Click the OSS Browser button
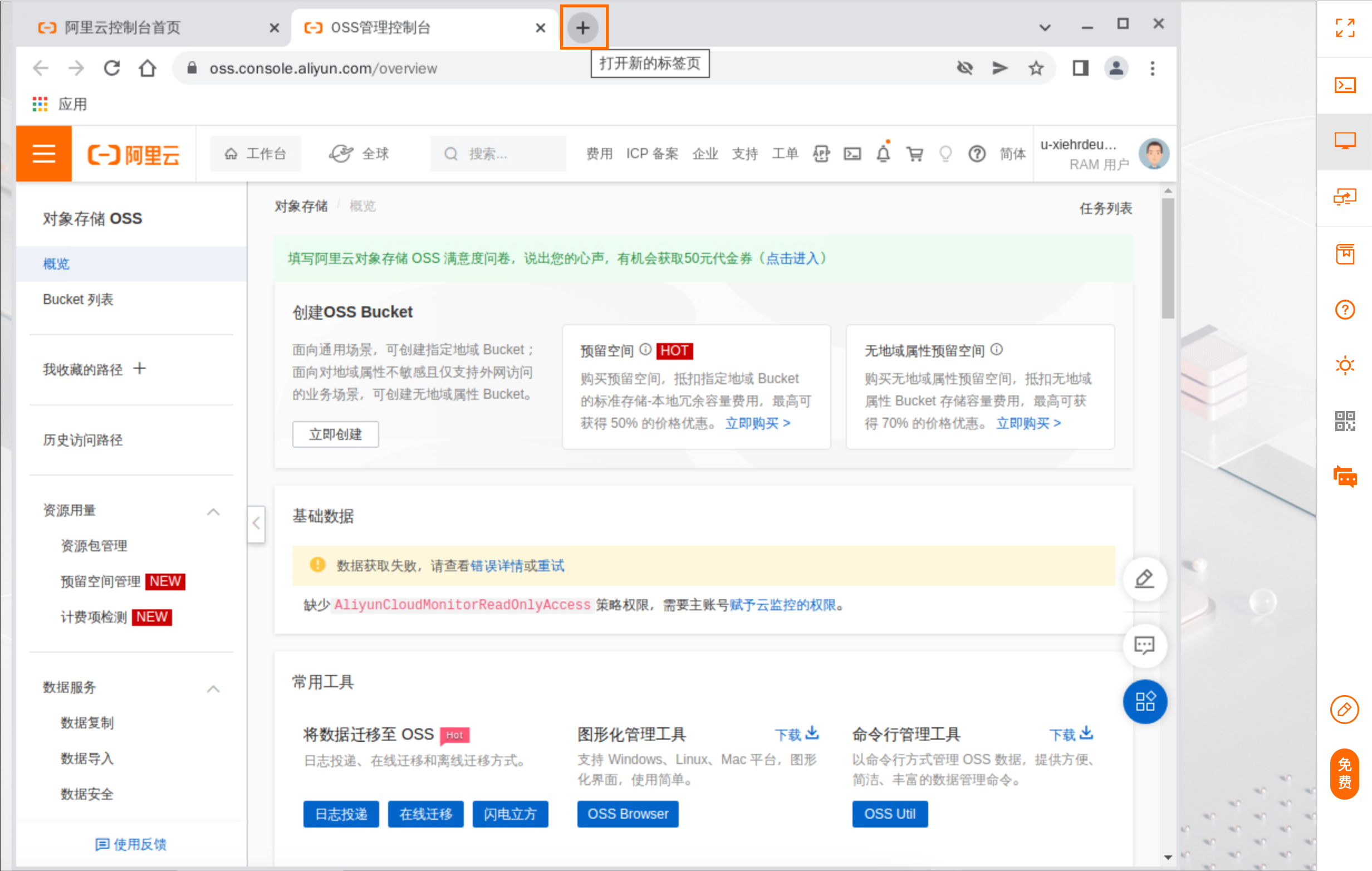Viewport: 1372px width, 871px height. point(628,814)
